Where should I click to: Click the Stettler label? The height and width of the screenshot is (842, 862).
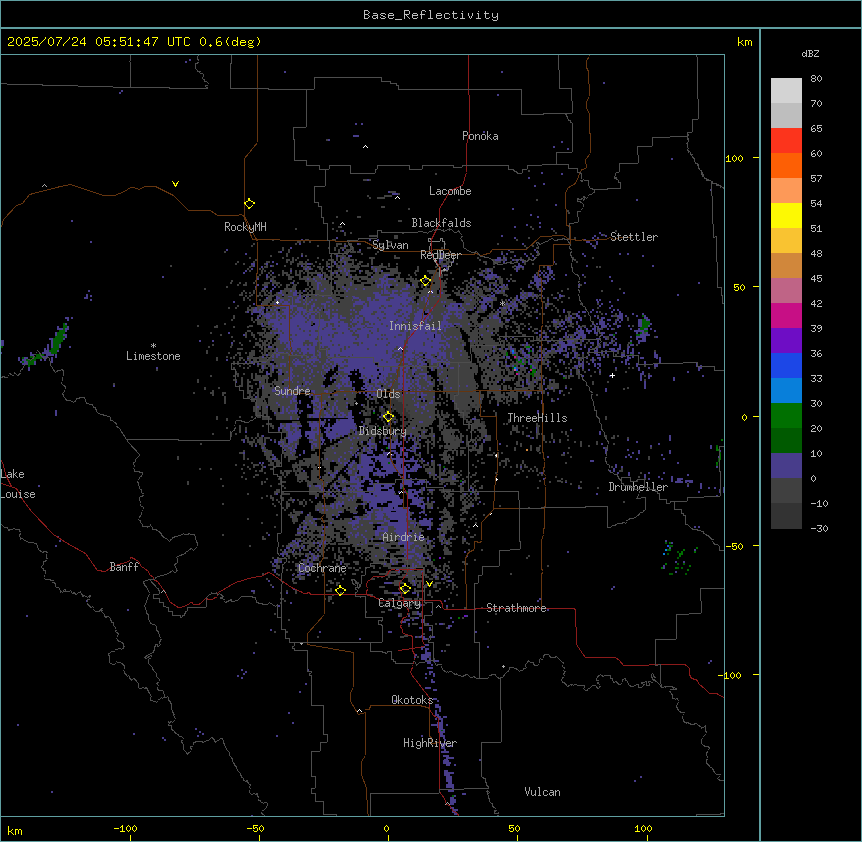(x=634, y=237)
